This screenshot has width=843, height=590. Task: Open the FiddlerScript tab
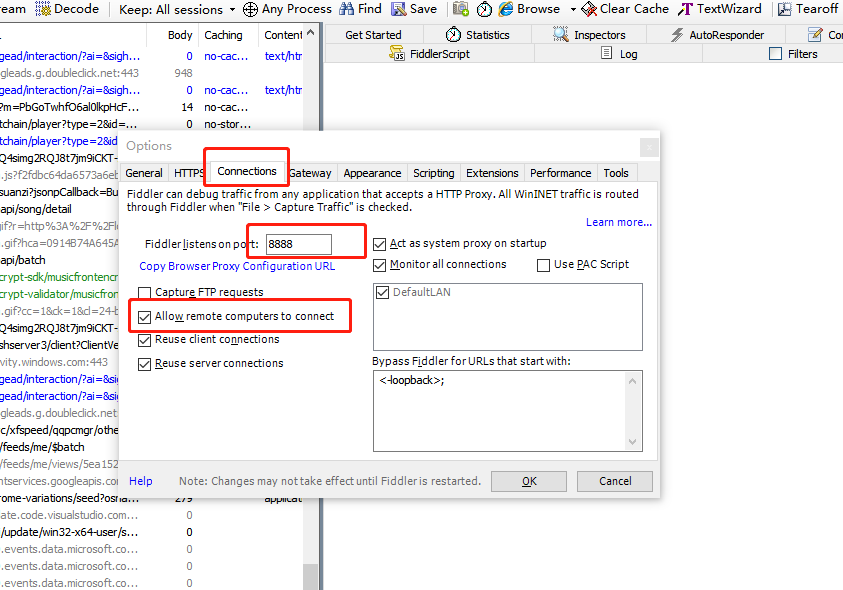click(429, 54)
